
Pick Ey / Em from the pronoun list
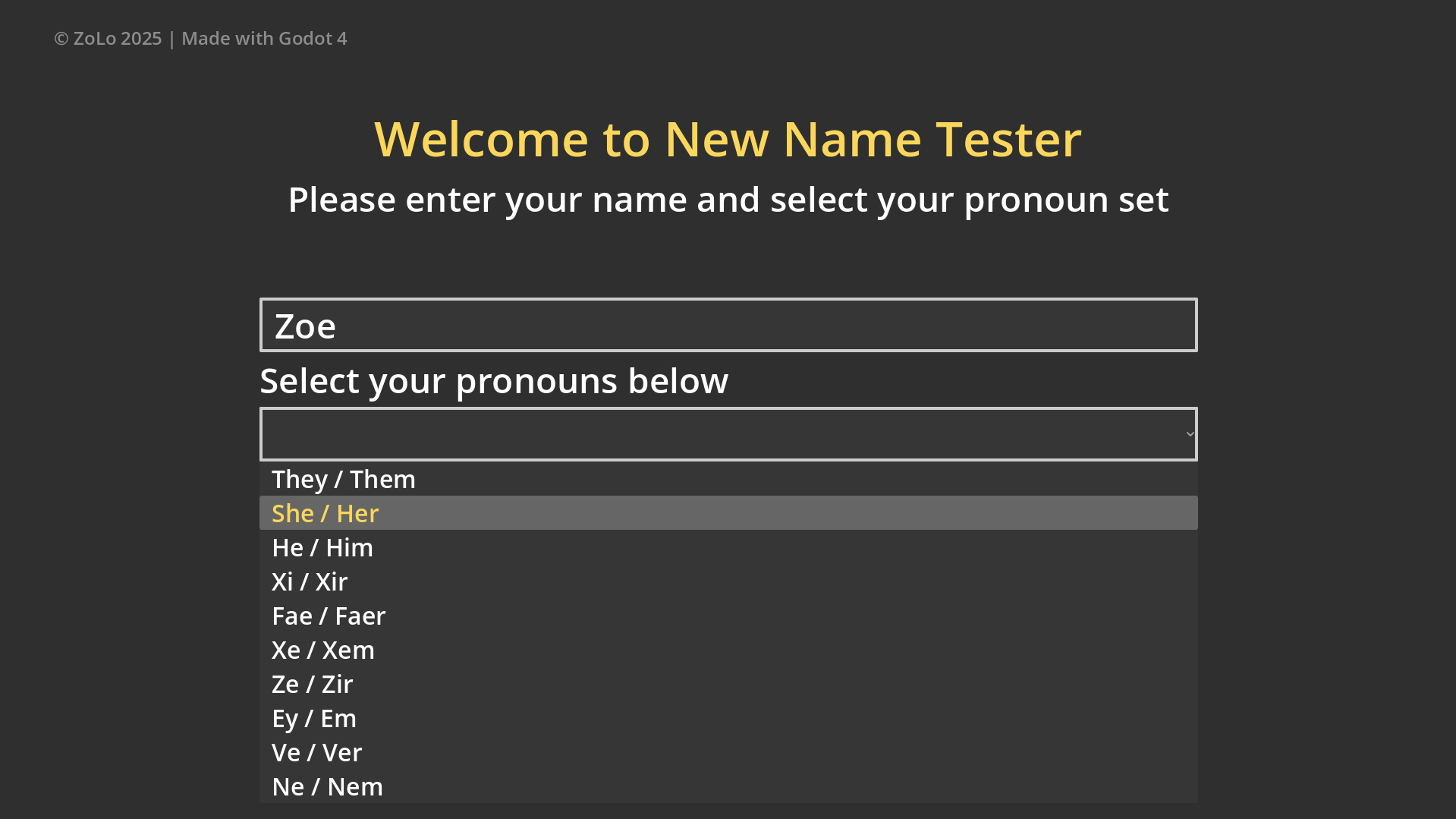pyautogui.click(x=314, y=718)
